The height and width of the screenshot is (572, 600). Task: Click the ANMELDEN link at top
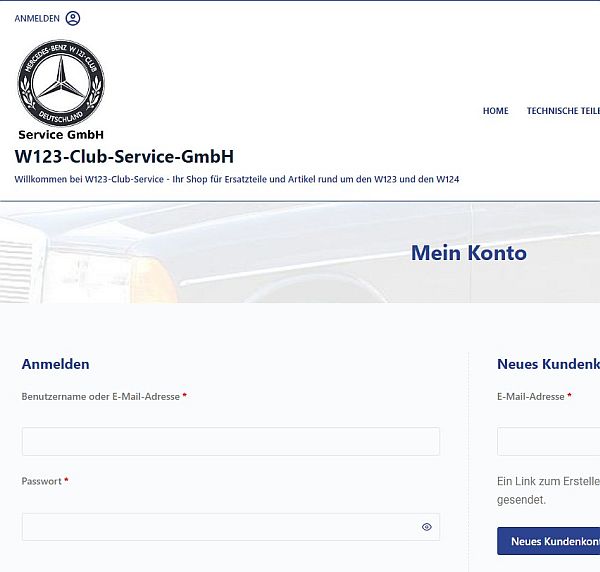click(37, 18)
